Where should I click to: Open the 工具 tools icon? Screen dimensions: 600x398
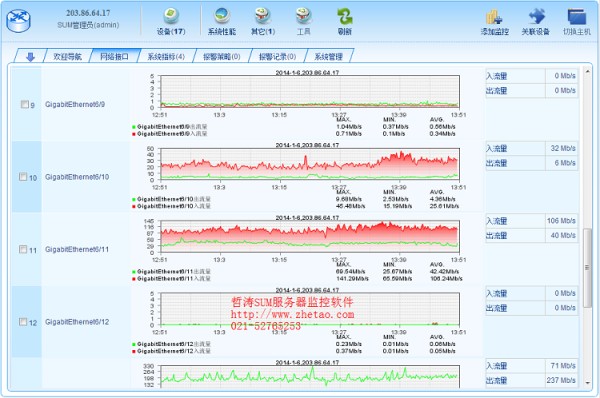(304, 16)
